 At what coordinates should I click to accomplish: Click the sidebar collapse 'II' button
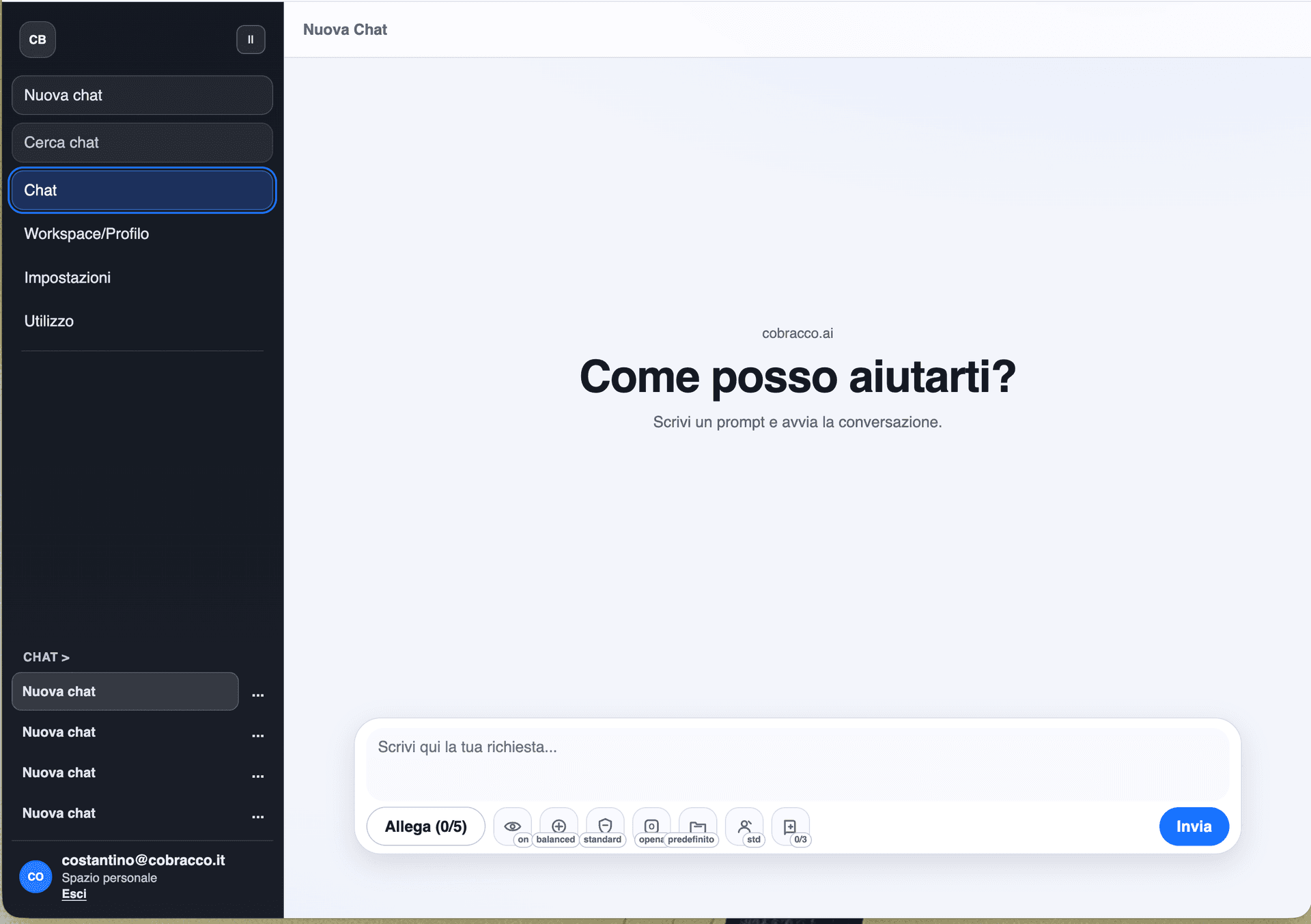251,39
